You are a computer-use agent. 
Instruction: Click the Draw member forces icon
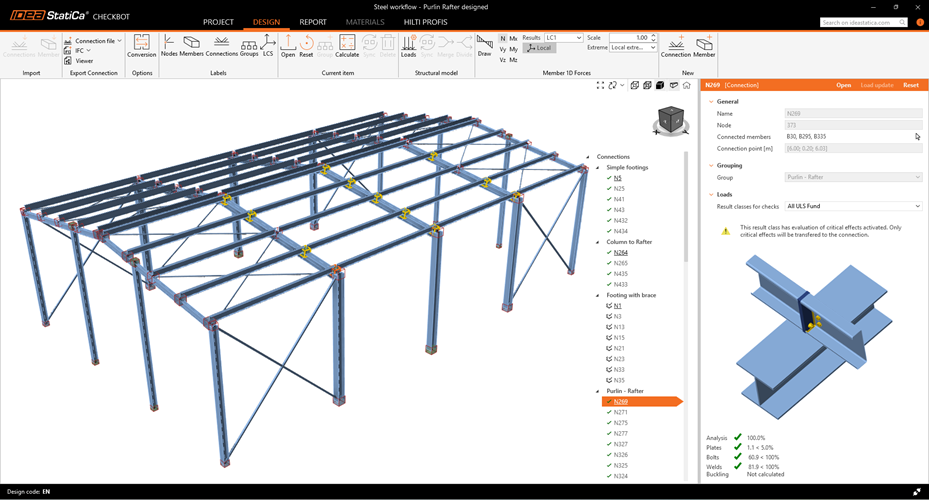(484, 45)
